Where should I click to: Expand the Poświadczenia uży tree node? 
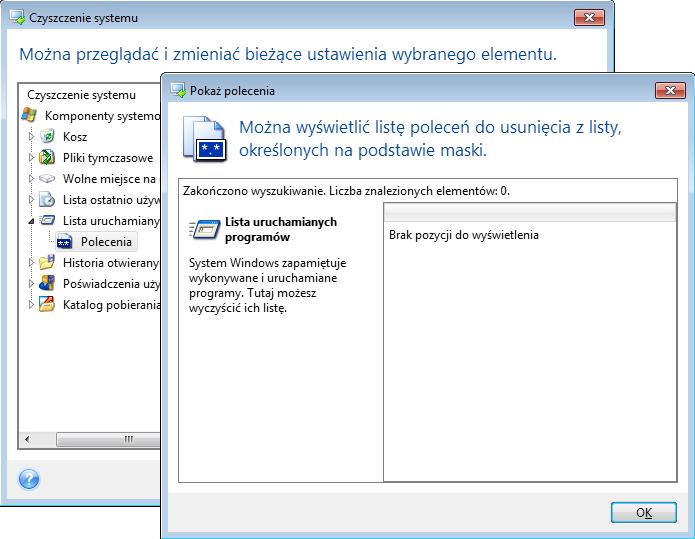click(31, 283)
